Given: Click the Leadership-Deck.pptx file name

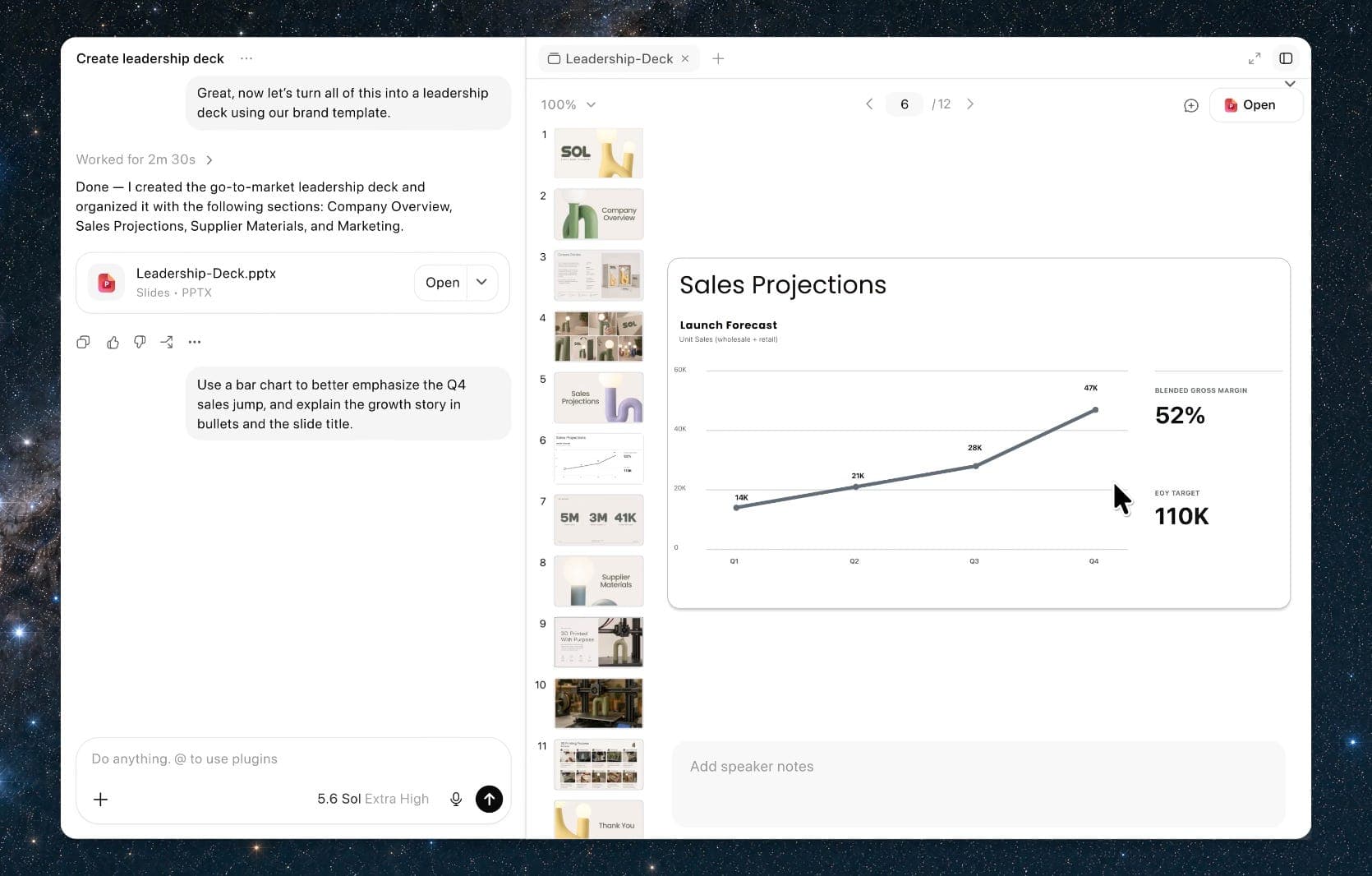Looking at the screenshot, I should point(206,273).
